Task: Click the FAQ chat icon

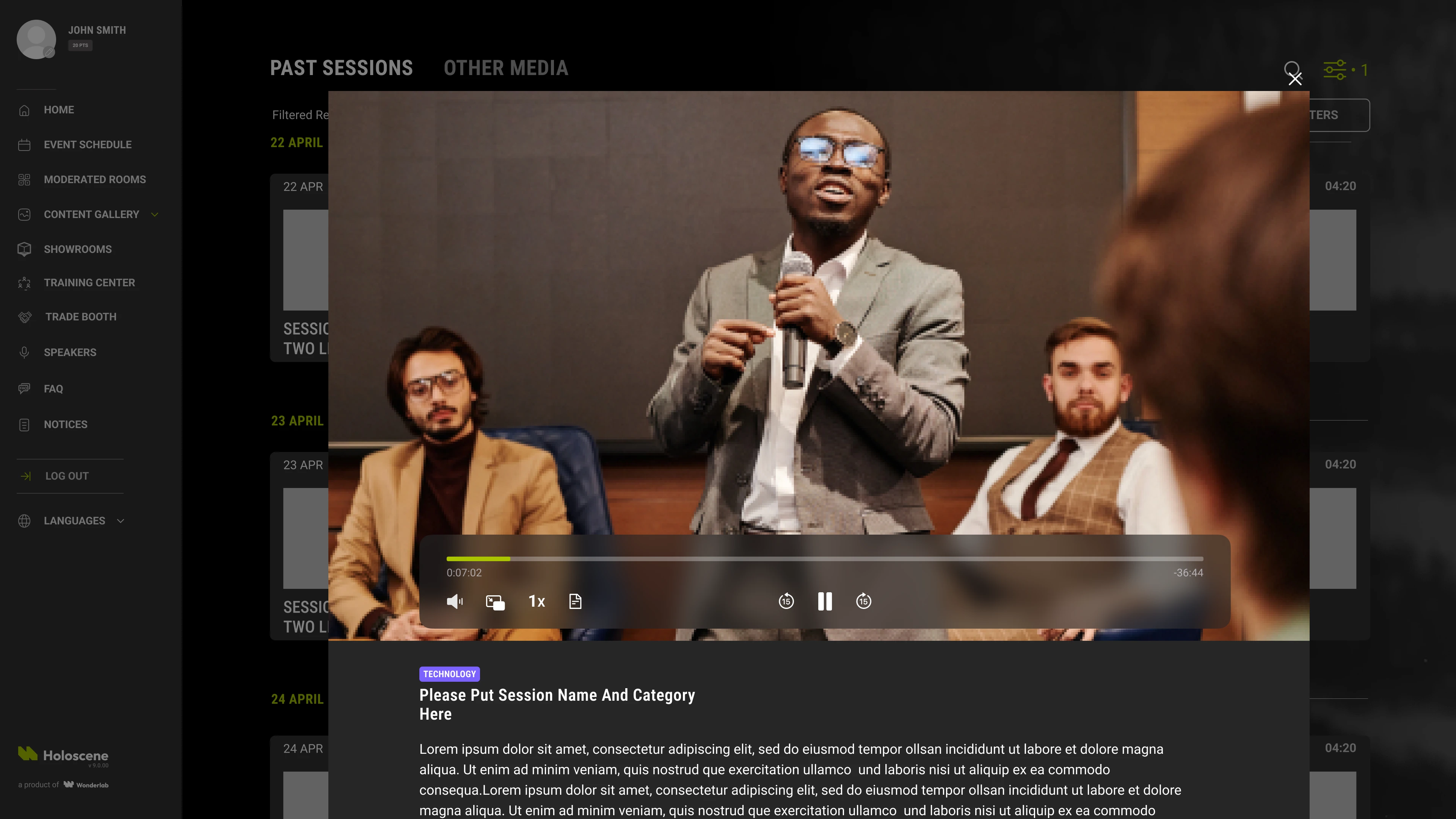Action: (x=24, y=389)
